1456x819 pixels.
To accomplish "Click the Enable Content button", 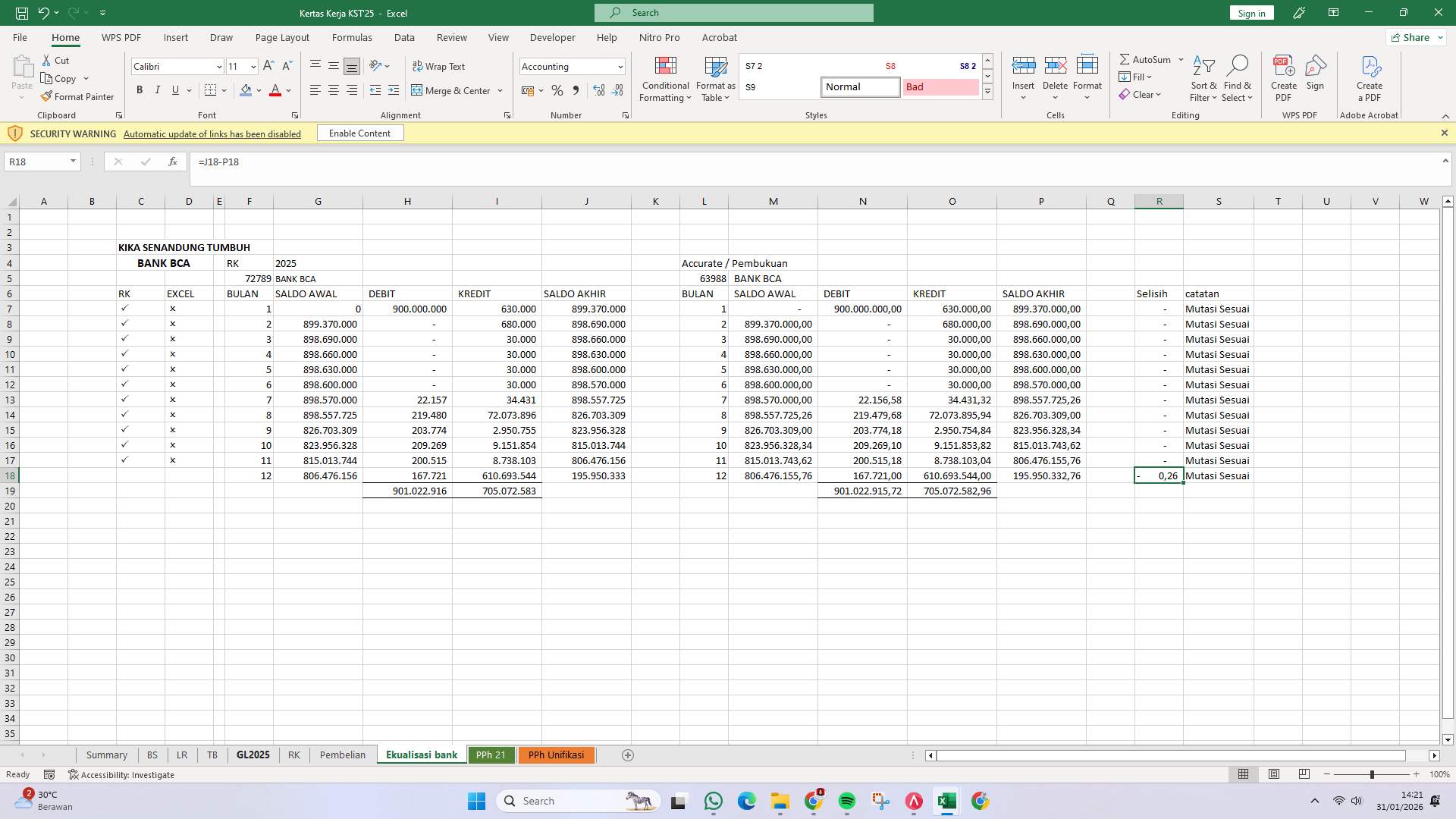I will tap(360, 133).
